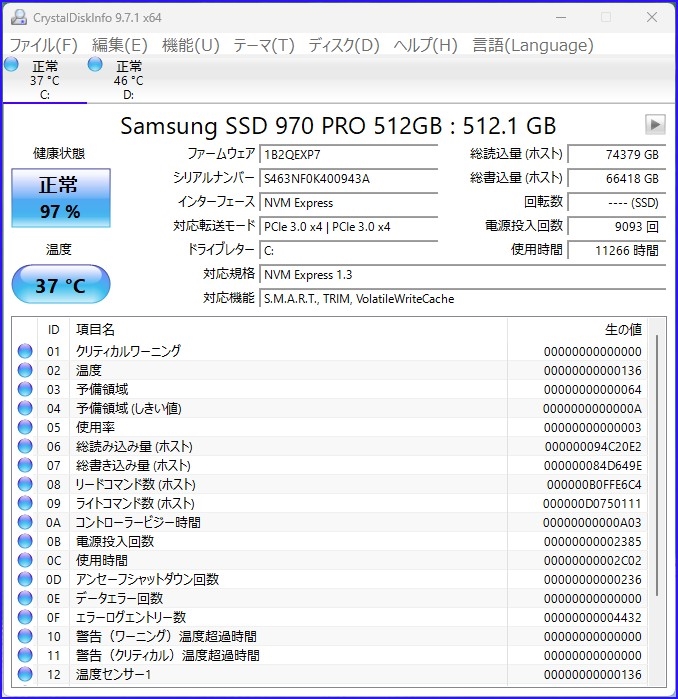Select row text エラーログエントリー数
This screenshot has height=699, width=678.
[131, 617]
